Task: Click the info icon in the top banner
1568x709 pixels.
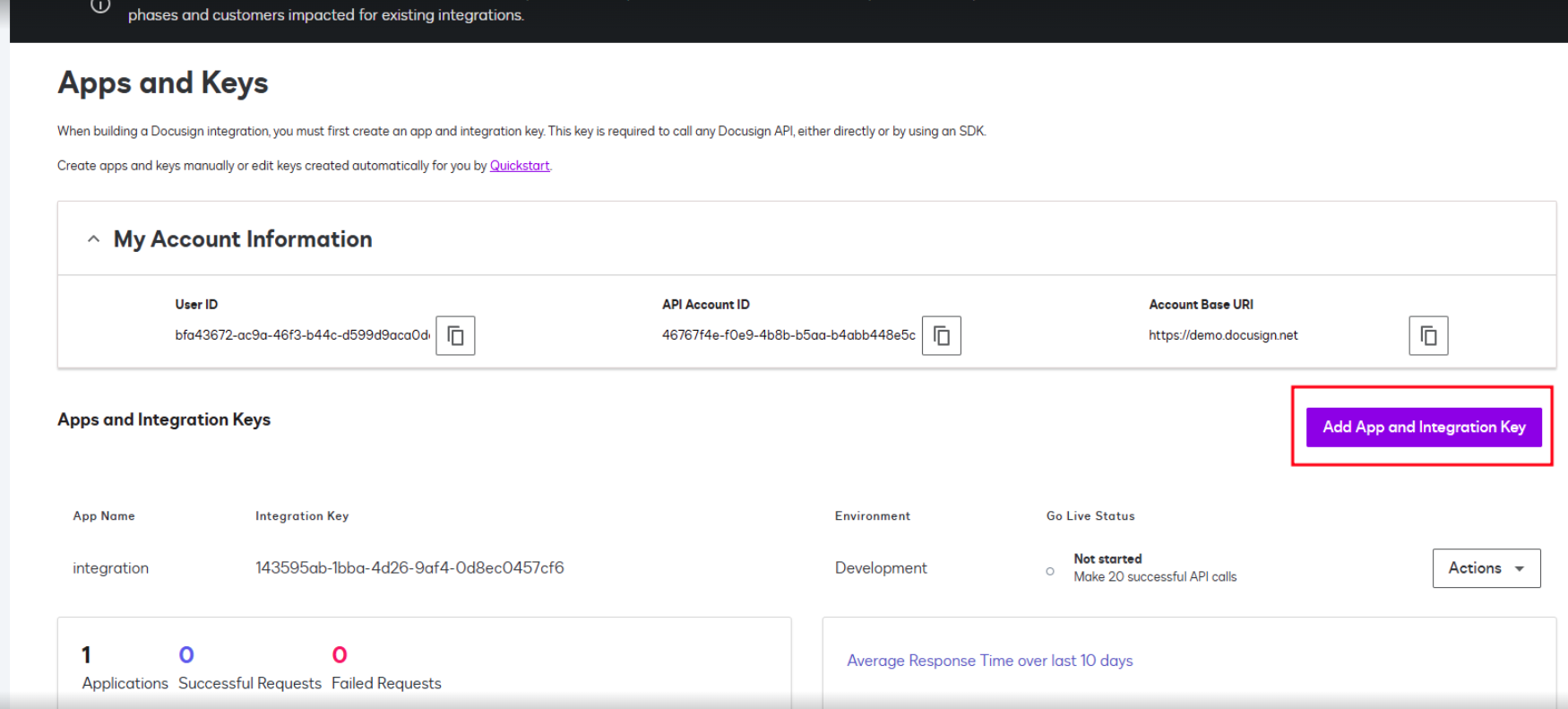Action: 100,6
